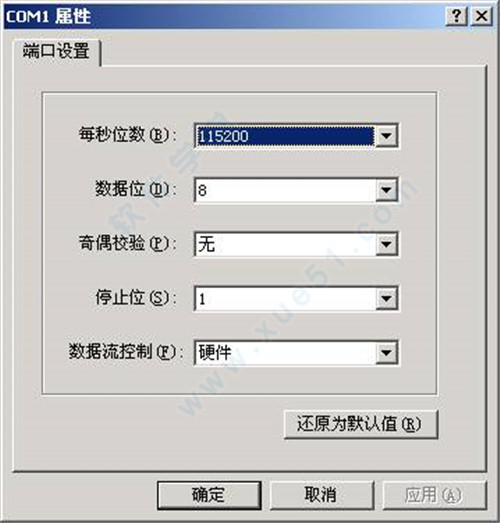Expand the 每秒位数 dropdown arrow
This screenshot has height=523, width=500.
click(386, 136)
